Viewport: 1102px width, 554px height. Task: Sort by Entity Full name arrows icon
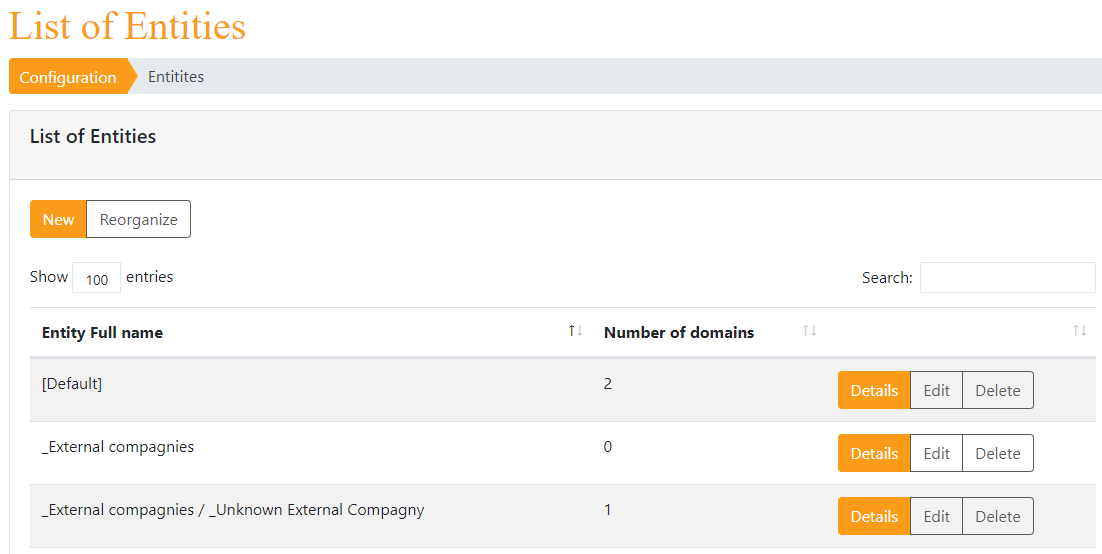(576, 330)
